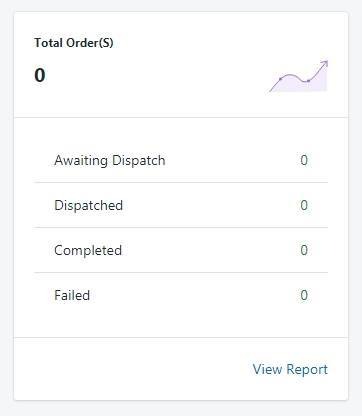The width and height of the screenshot is (362, 416).
Task: Click the bold total orders zero figure
Action: point(40,75)
